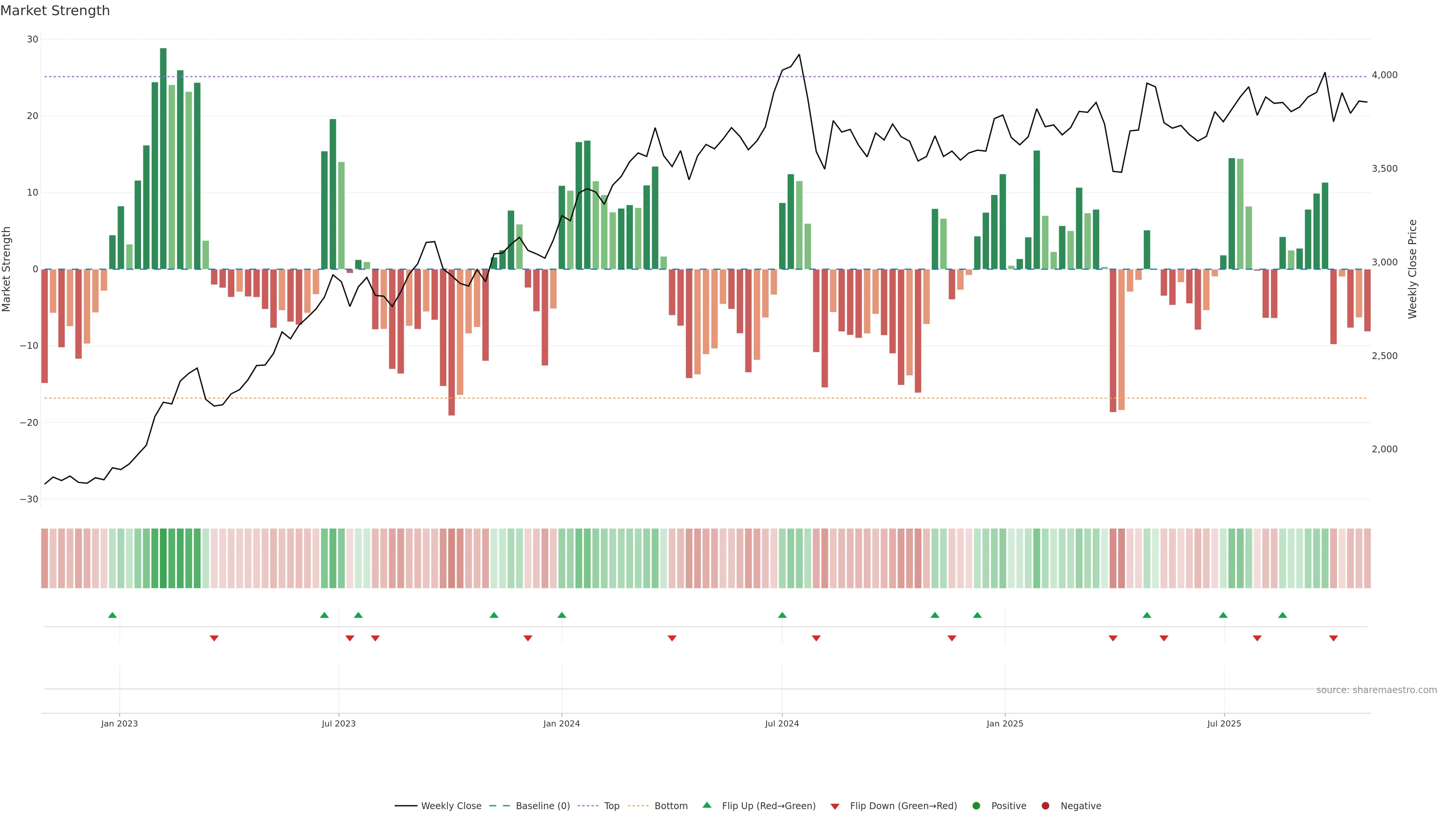Click the Weekly Close Price axis title

point(1412,269)
